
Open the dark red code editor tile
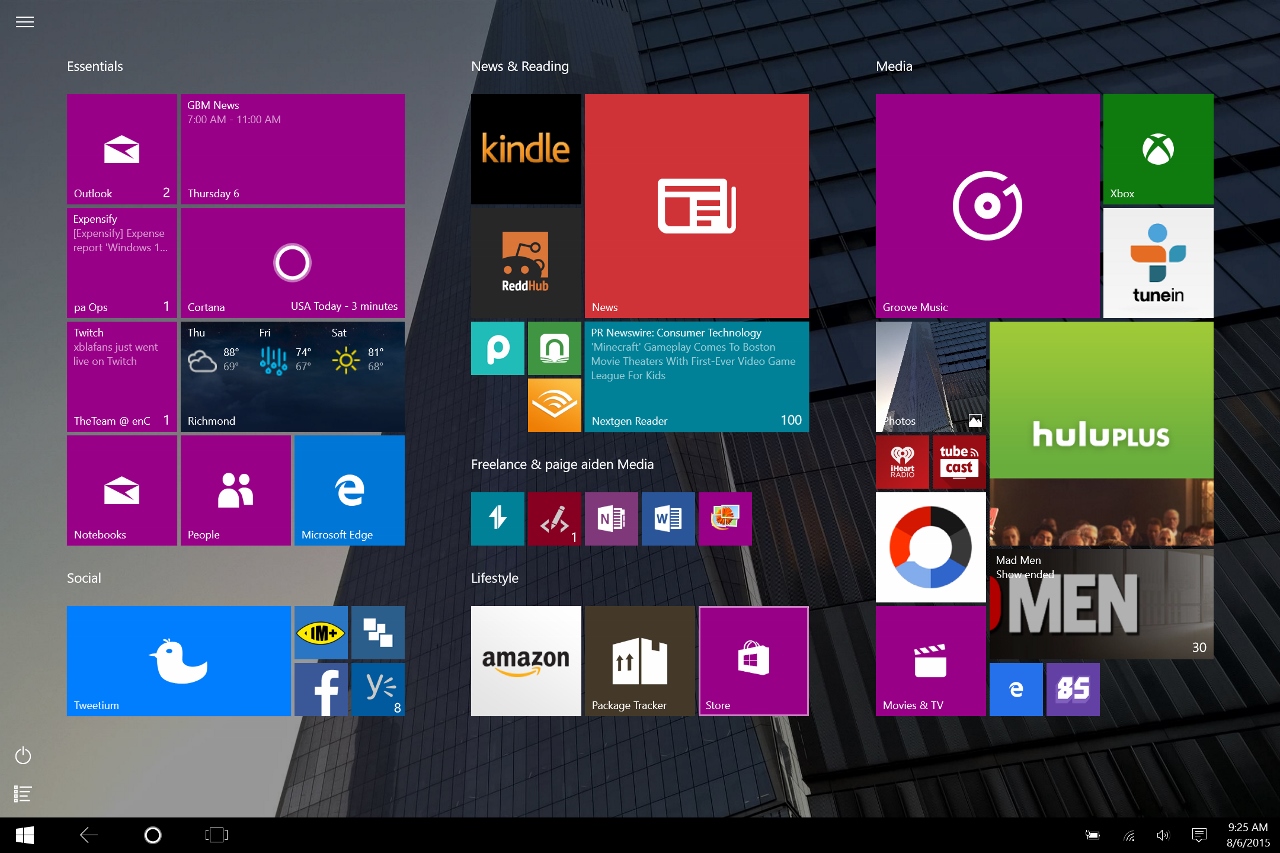coord(554,518)
